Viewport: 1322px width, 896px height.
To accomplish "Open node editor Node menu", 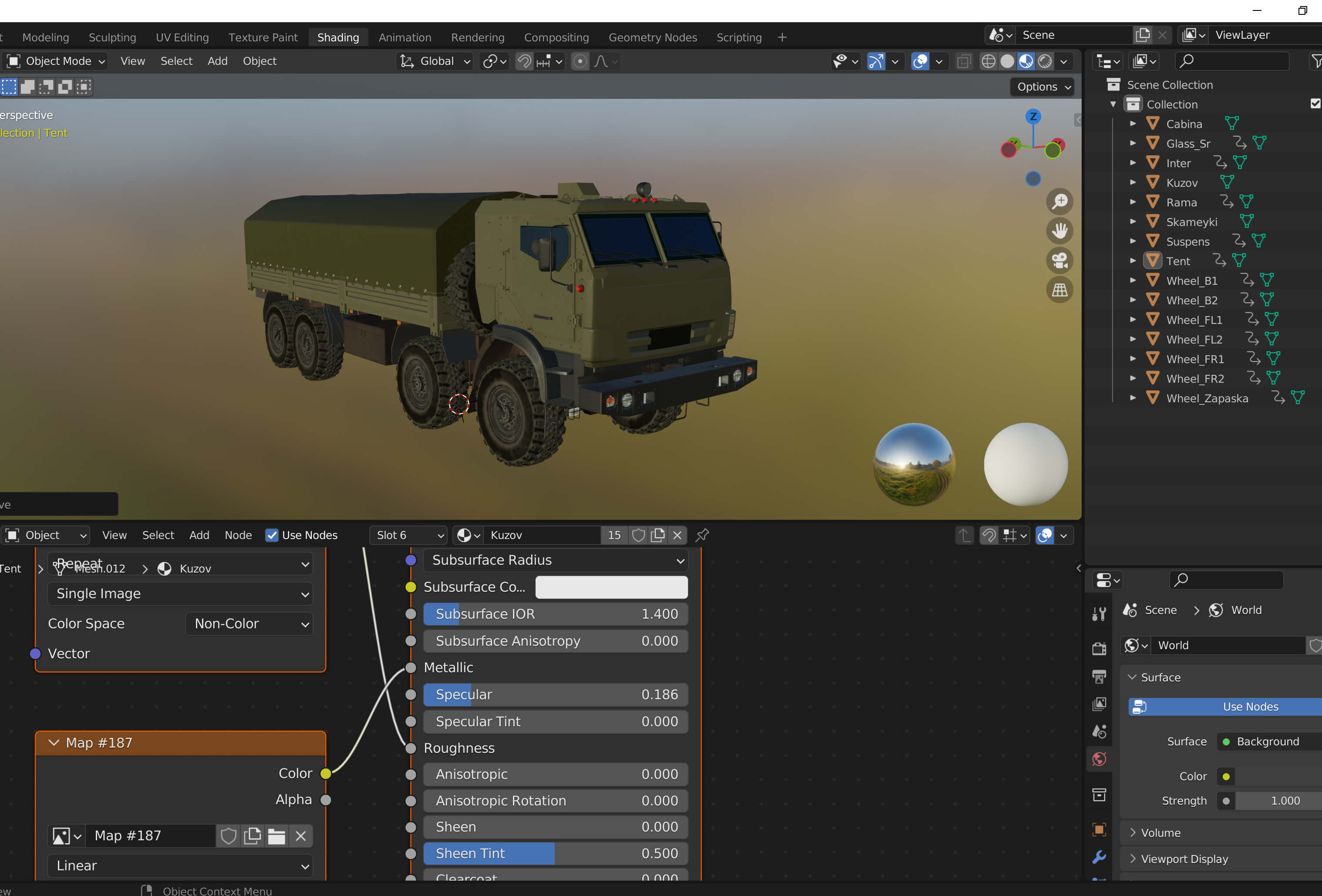I will coord(238,536).
